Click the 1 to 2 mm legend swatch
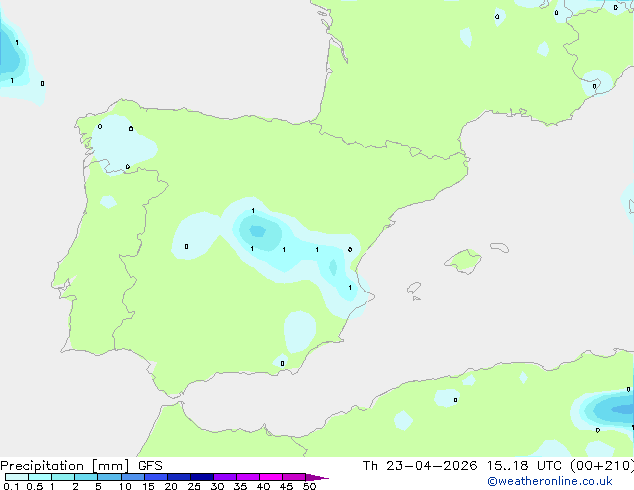 pyautogui.click(x=63, y=477)
